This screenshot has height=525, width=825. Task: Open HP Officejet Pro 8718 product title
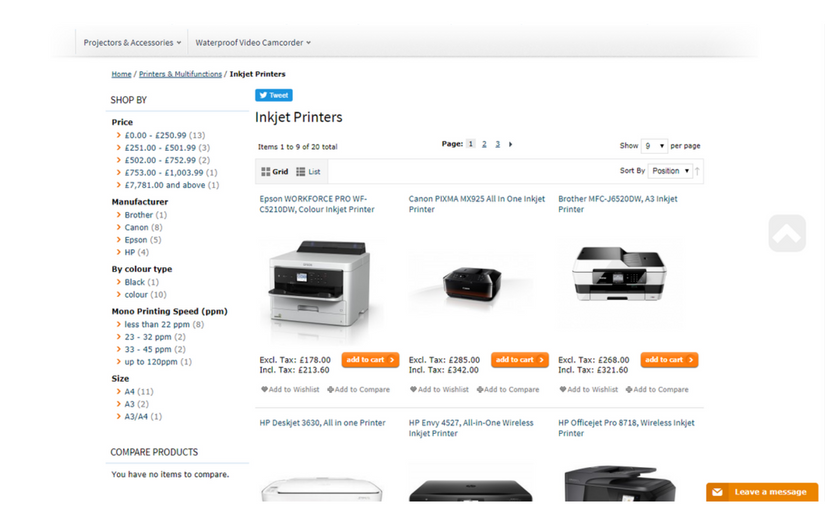tap(626, 428)
